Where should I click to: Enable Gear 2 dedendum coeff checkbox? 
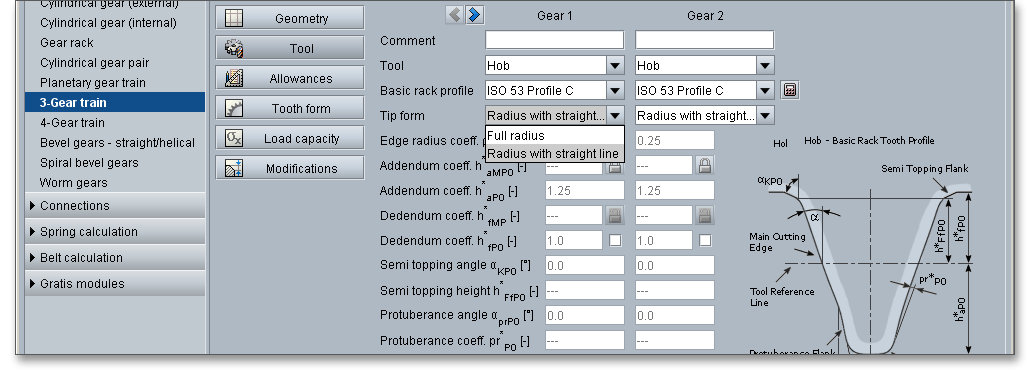coord(705,241)
